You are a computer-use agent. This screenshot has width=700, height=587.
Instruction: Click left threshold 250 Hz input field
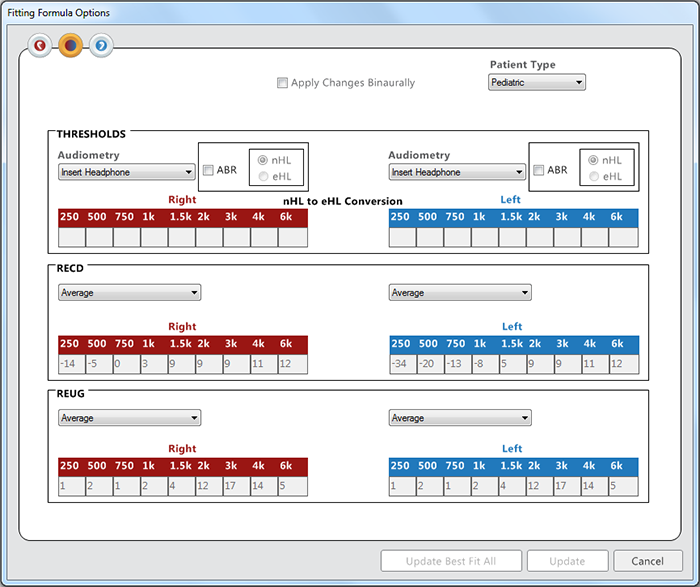pos(402,237)
